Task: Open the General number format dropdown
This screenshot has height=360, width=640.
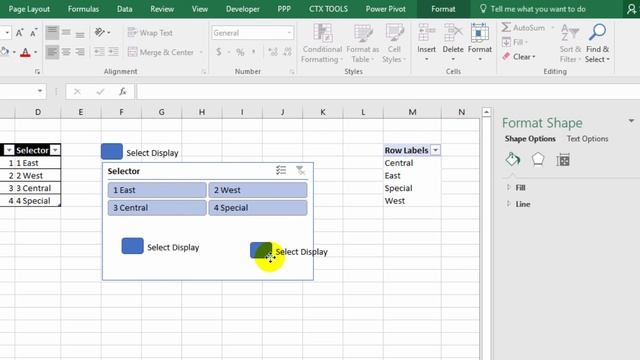Action: coord(289,33)
